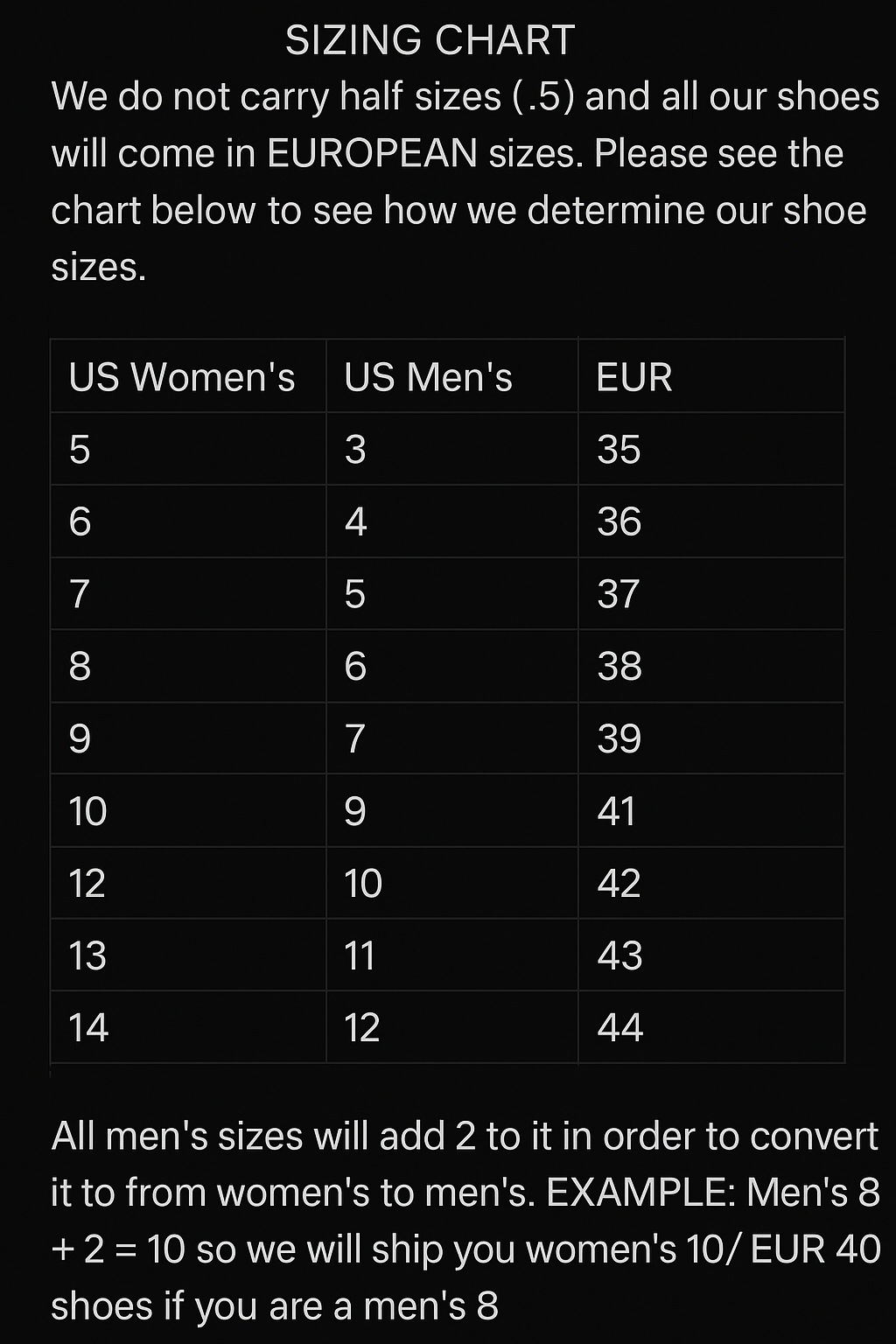Image resolution: width=896 pixels, height=1344 pixels.
Task: Click the EUR 37 size cell
Action: coord(619,594)
